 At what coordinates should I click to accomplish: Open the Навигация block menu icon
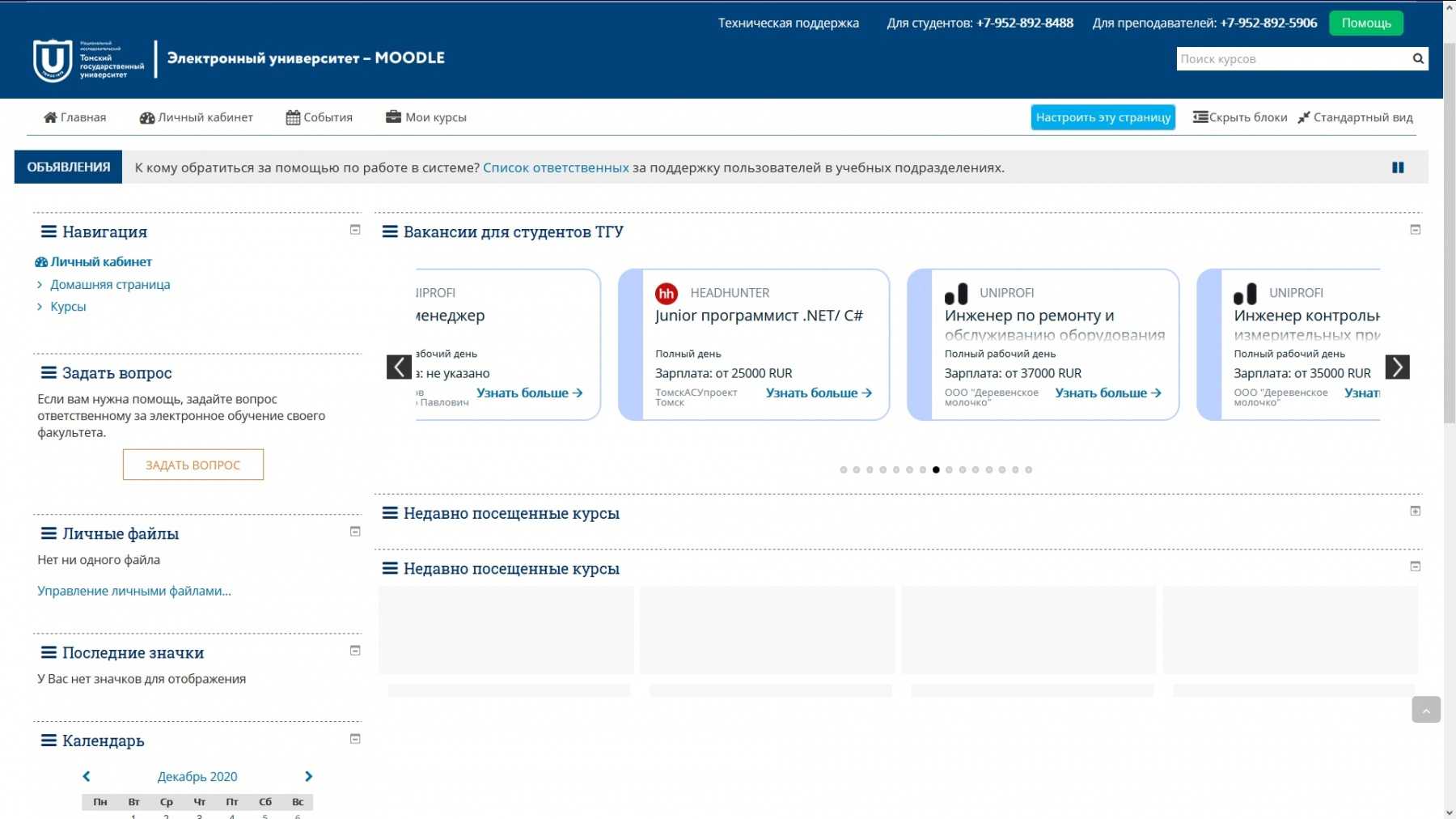pos(49,231)
